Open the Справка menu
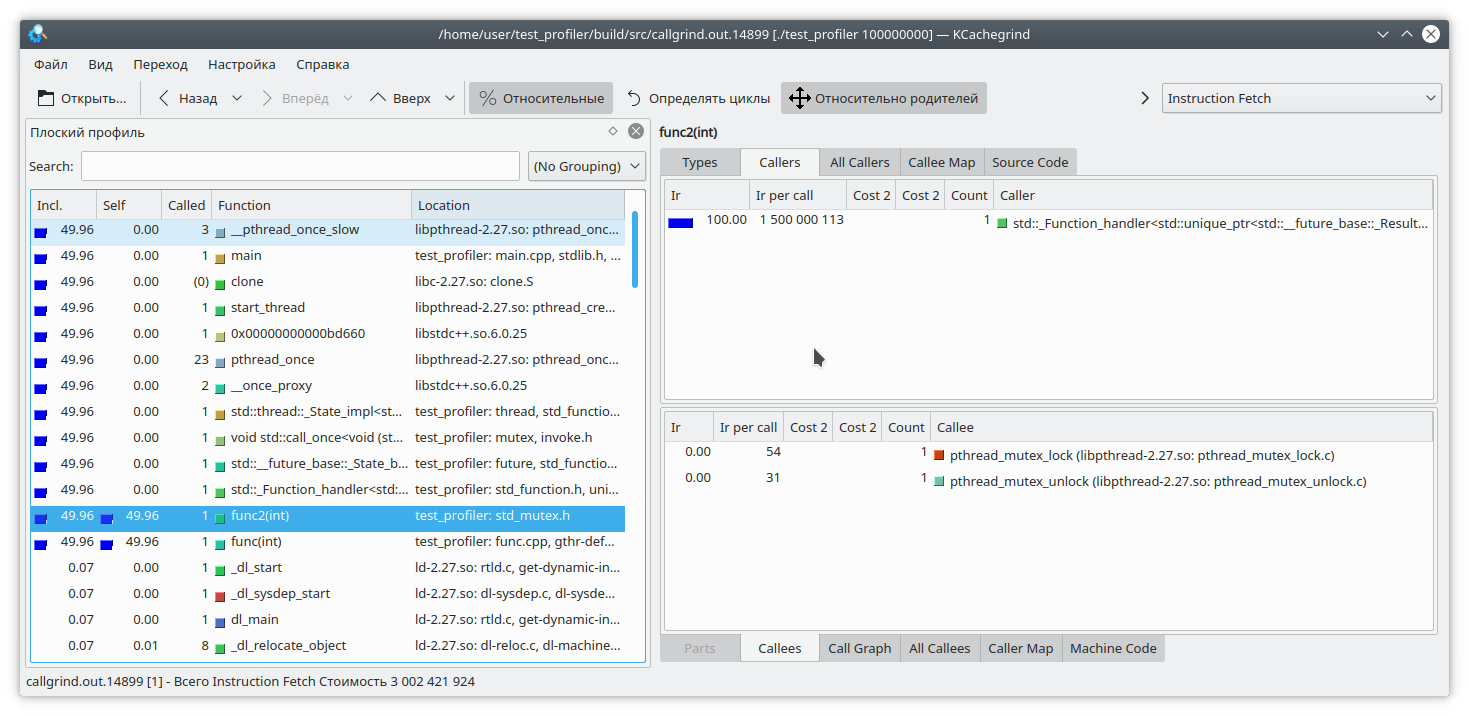This screenshot has width=1469, height=716. pyautogui.click(x=323, y=64)
